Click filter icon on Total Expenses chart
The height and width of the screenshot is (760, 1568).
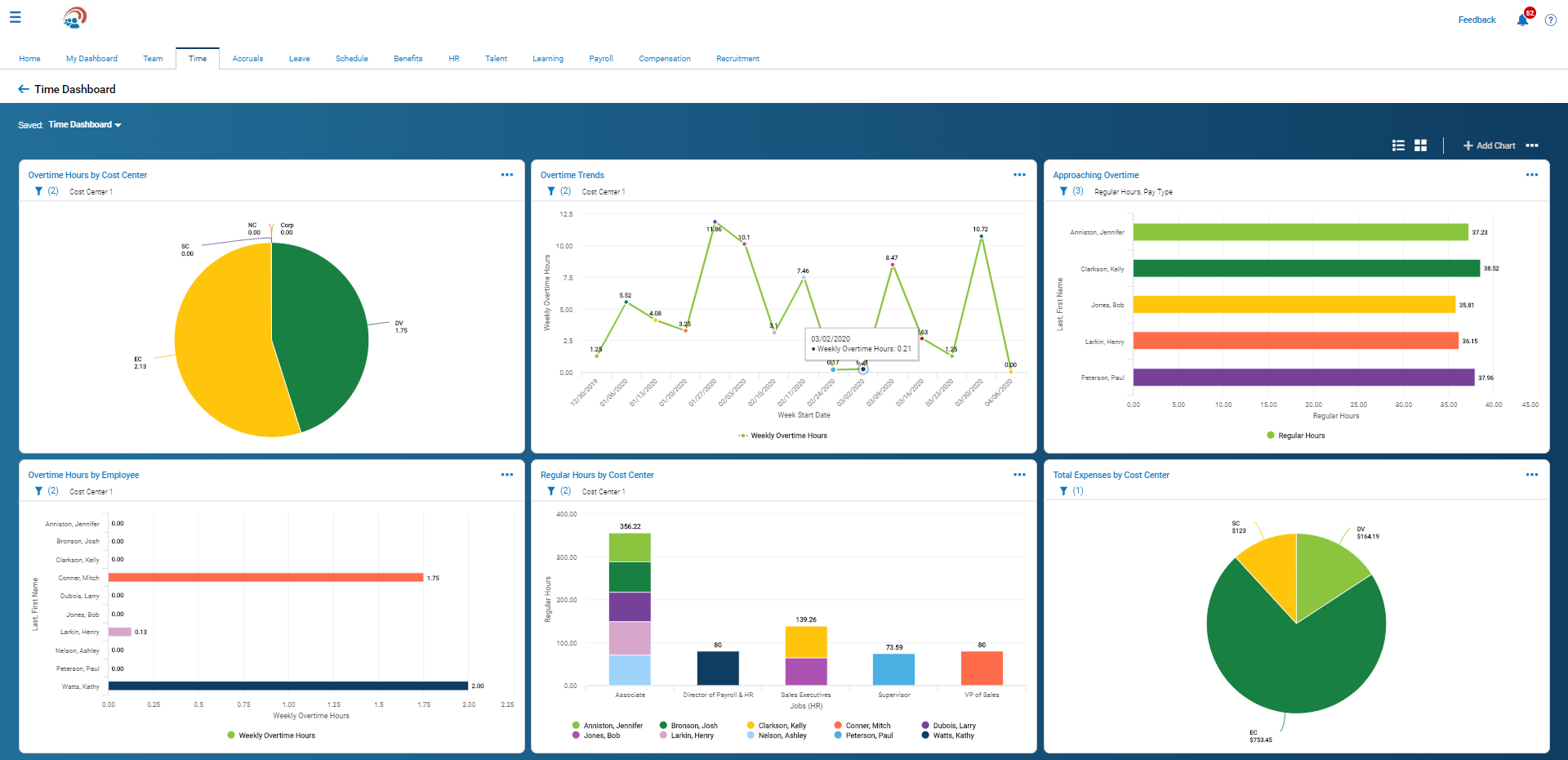[x=1063, y=491]
